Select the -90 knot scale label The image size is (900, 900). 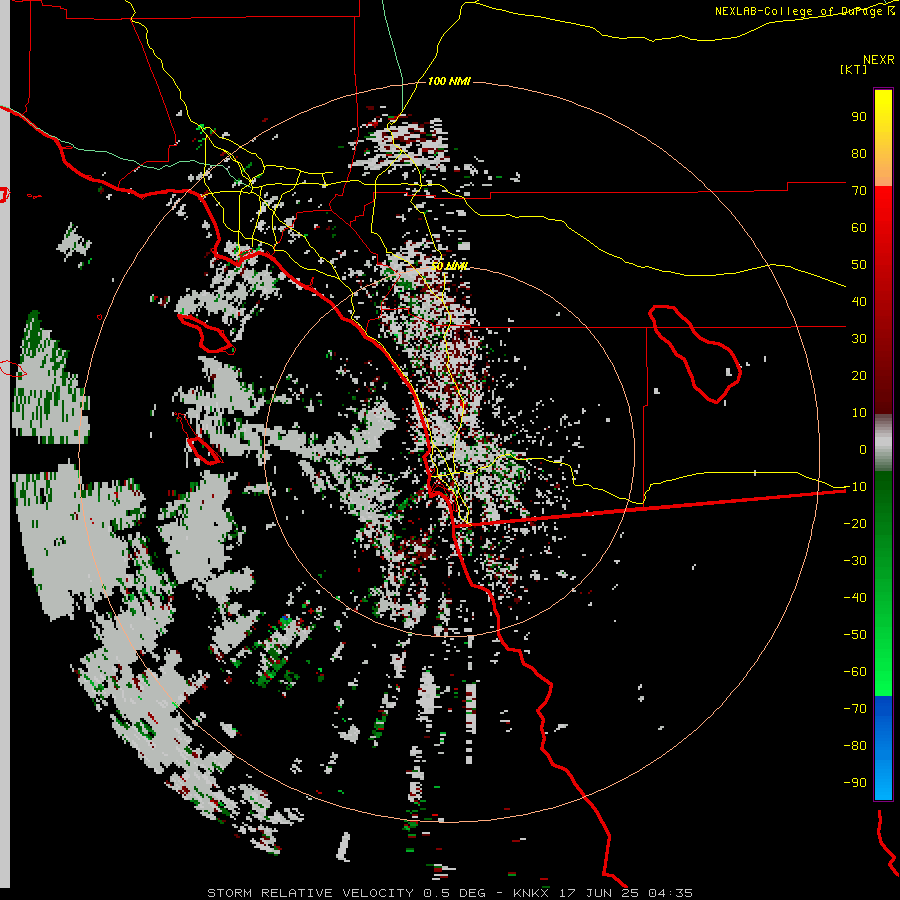point(855,782)
